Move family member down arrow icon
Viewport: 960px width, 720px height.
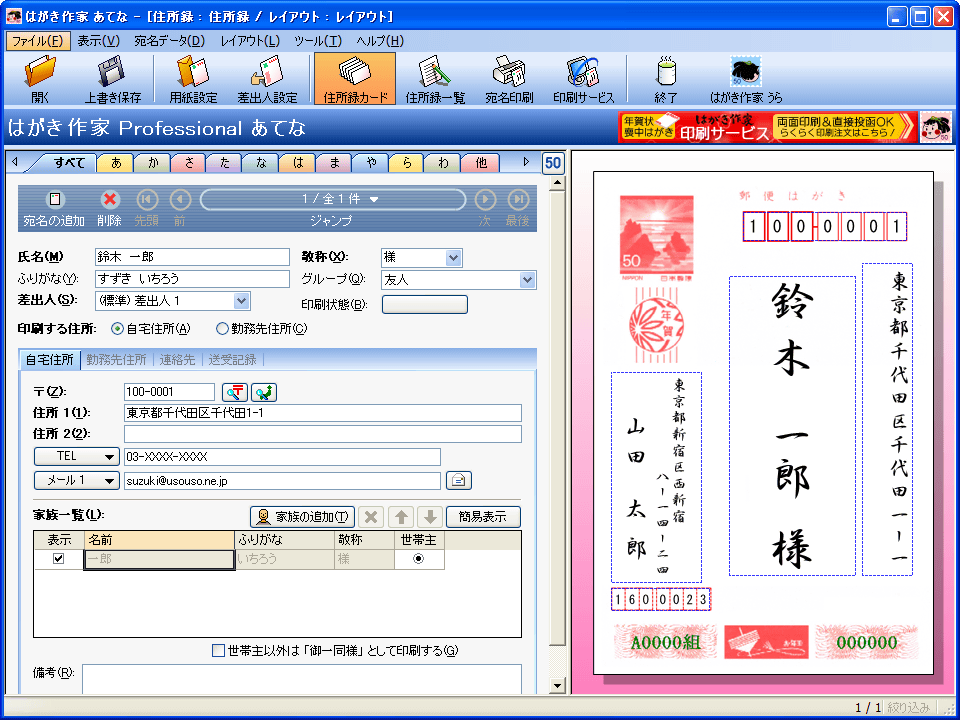430,517
